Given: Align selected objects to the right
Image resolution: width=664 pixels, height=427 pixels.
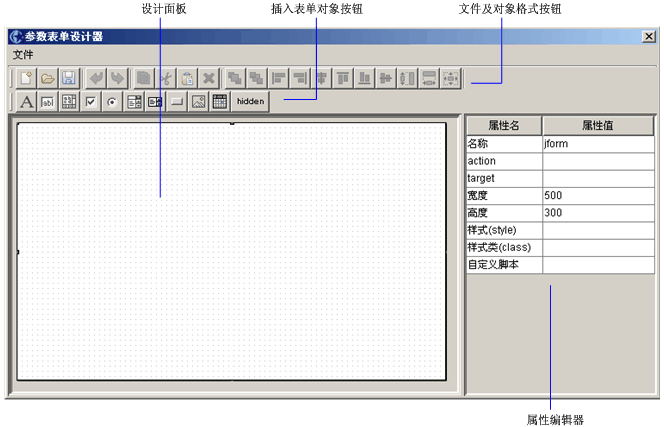Looking at the screenshot, I should point(300,78).
